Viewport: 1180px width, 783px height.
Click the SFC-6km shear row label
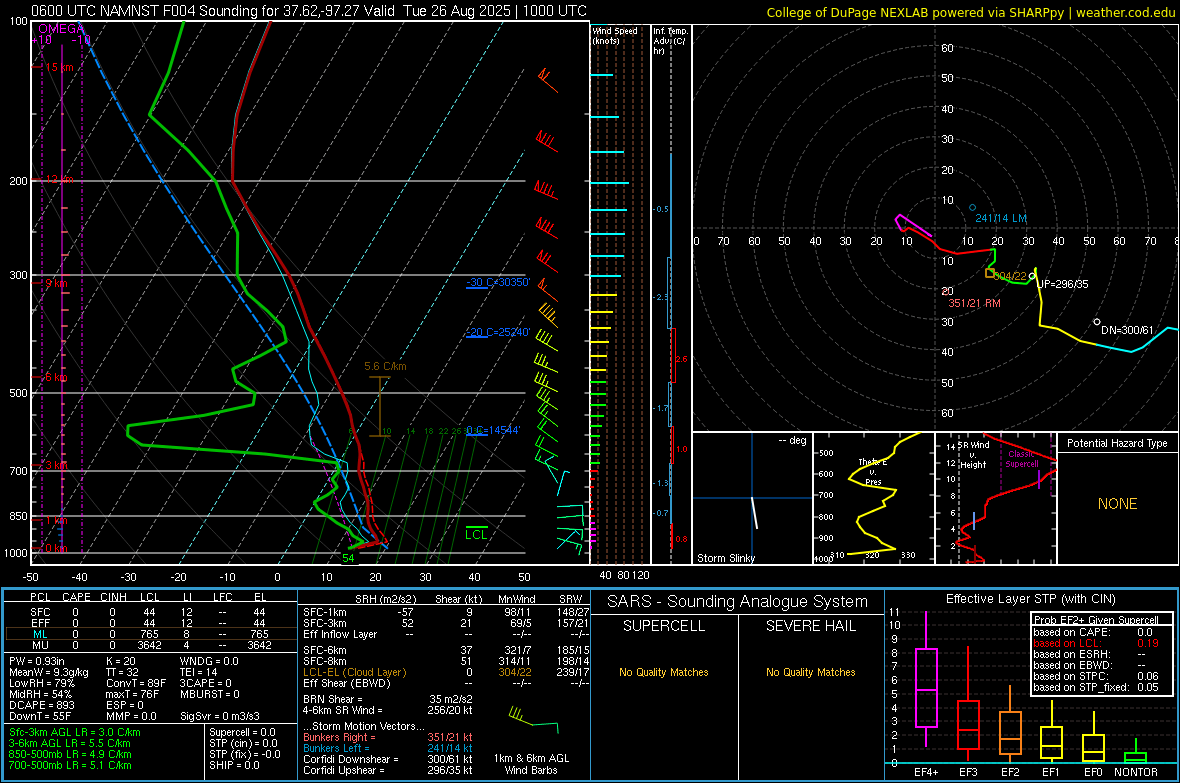pos(325,650)
